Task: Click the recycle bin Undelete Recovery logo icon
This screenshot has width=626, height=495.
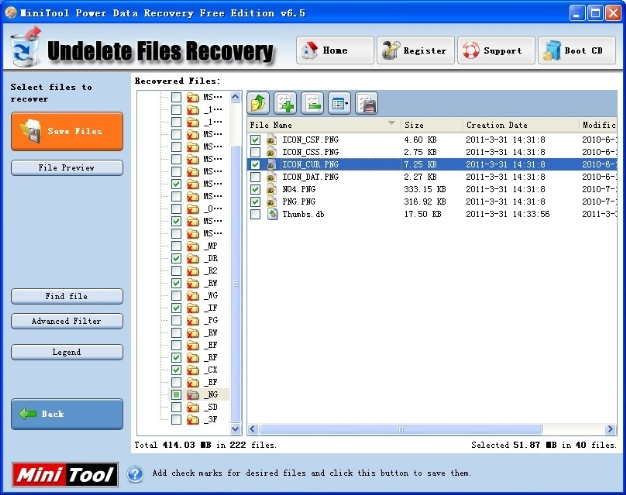Action: (26, 49)
